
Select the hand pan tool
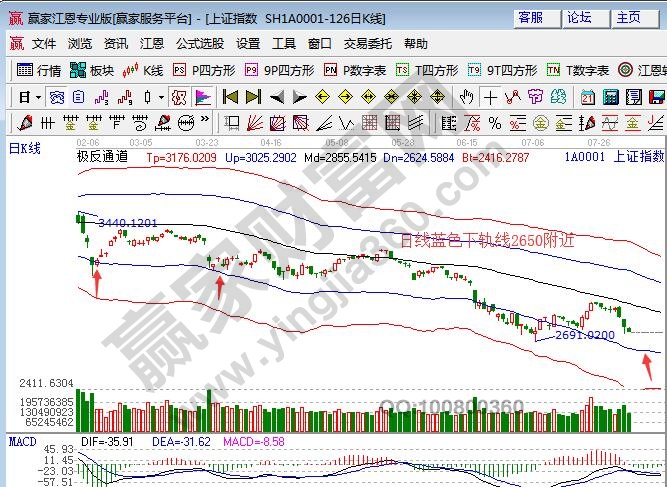pos(467,97)
